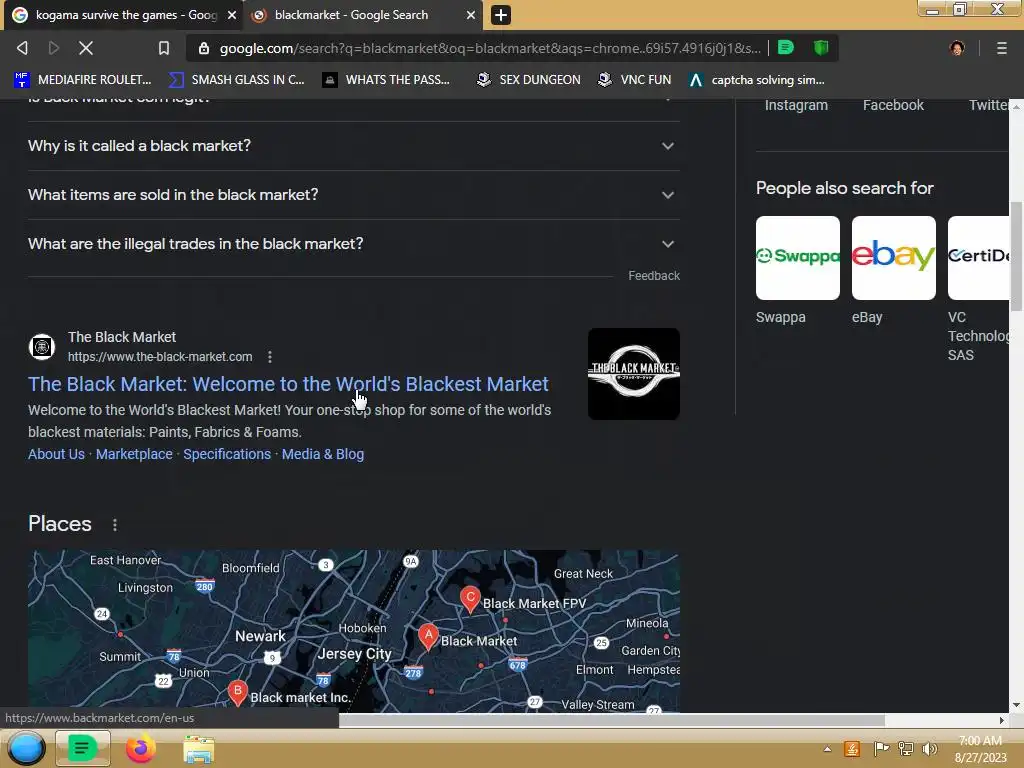This screenshot has width=1024, height=768.
Task: Select the Swappa suggestion card
Action: pyautogui.click(x=797, y=270)
